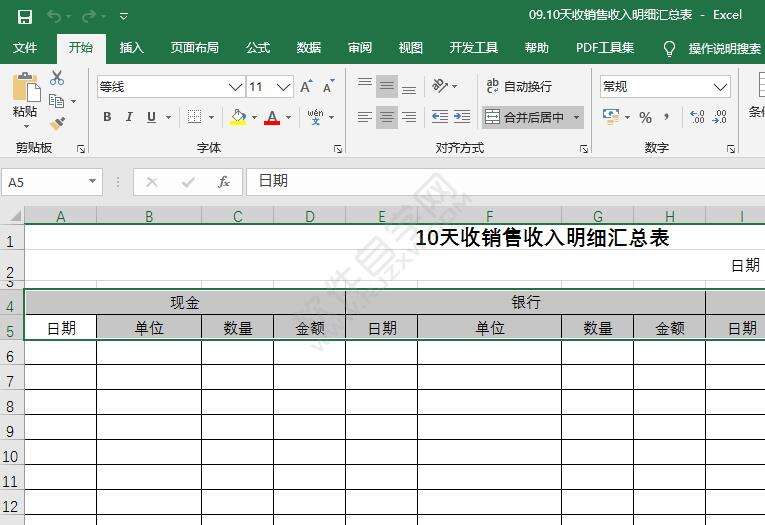Click the 粘贴 paste clipboard icon

tap(25, 87)
